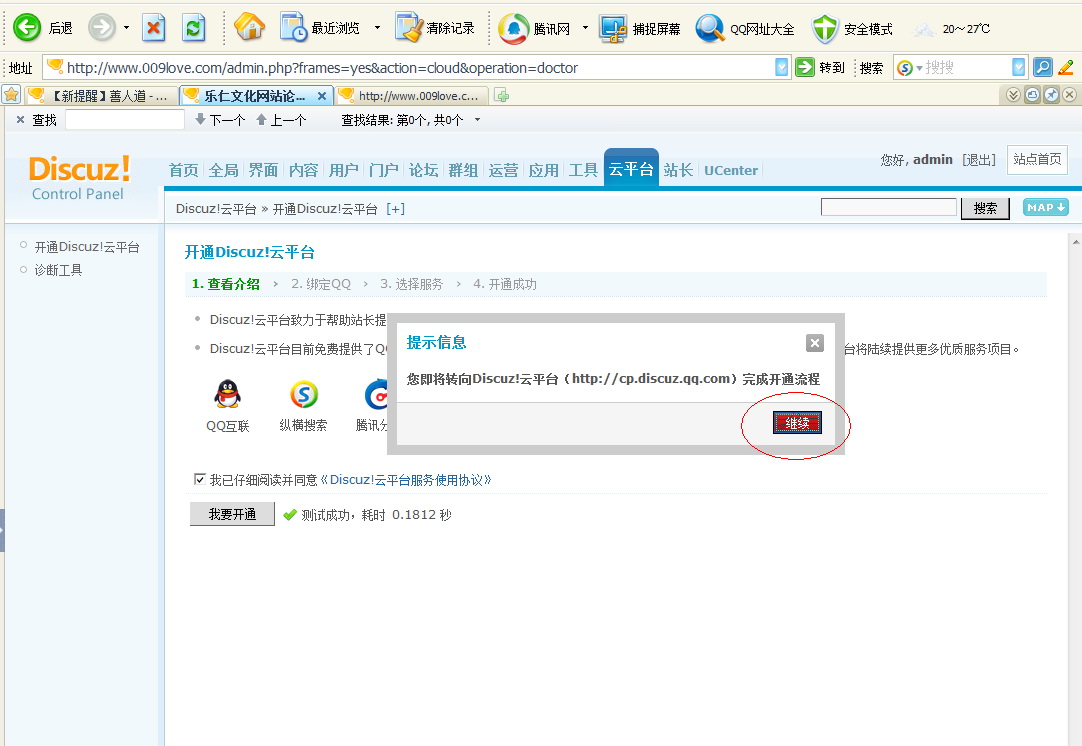Image resolution: width=1082 pixels, height=746 pixels.
Task: Click the MAP button in control panel
Action: [1045, 207]
